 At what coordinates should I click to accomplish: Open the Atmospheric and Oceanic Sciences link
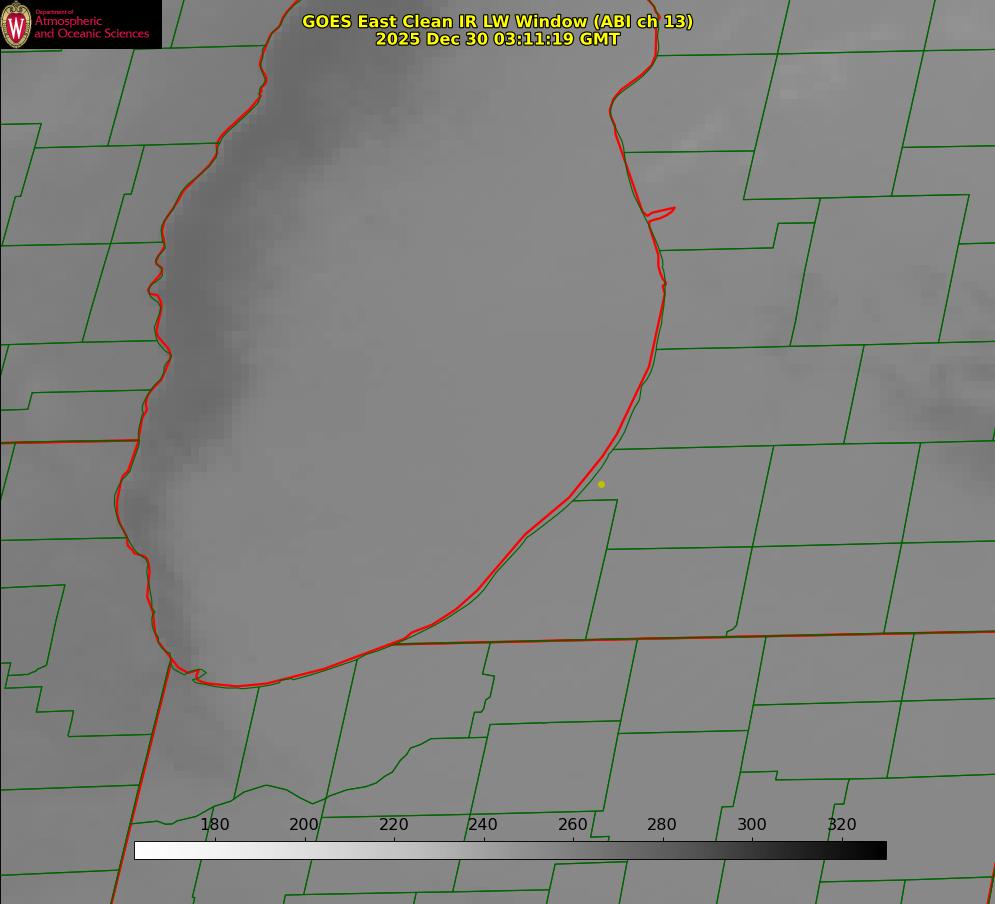(91, 27)
